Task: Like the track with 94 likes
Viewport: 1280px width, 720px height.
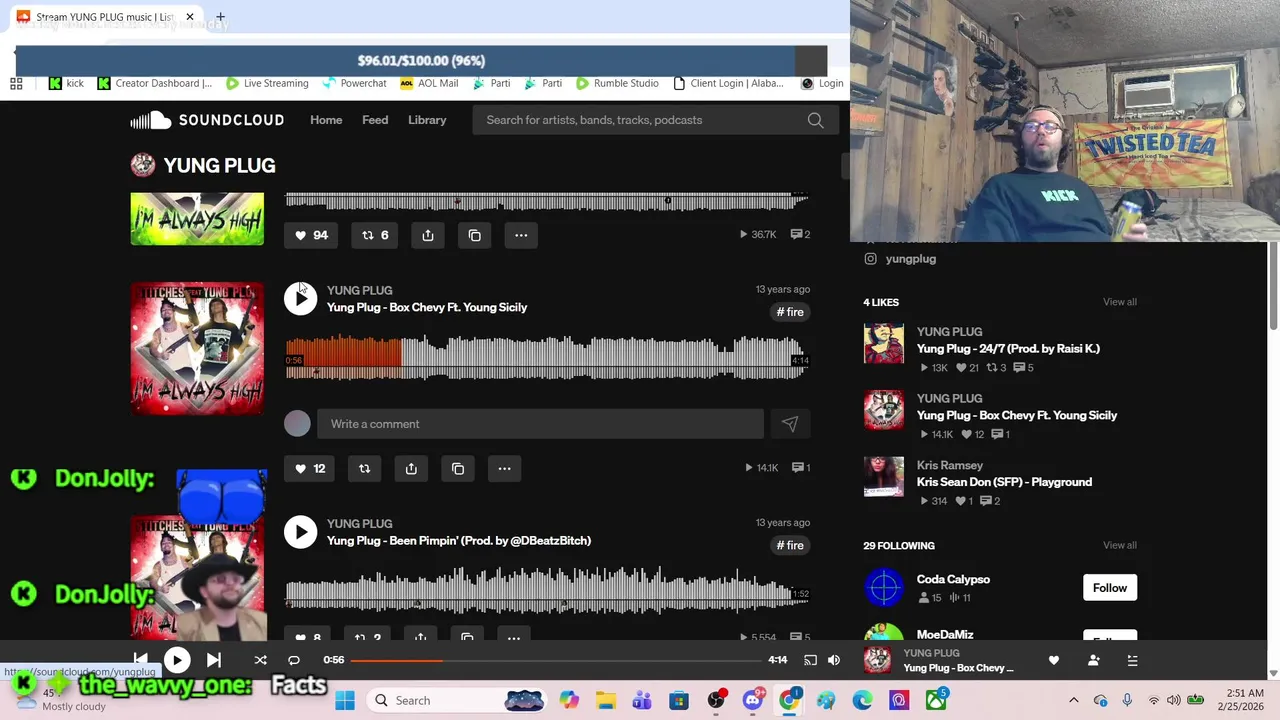Action: [x=310, y=235]
